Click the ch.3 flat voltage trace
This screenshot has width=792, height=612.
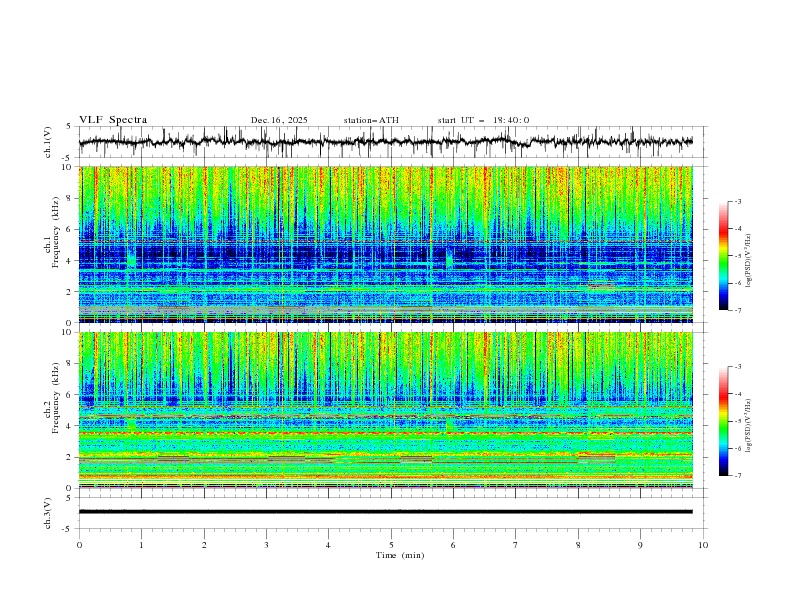[386, 512]
